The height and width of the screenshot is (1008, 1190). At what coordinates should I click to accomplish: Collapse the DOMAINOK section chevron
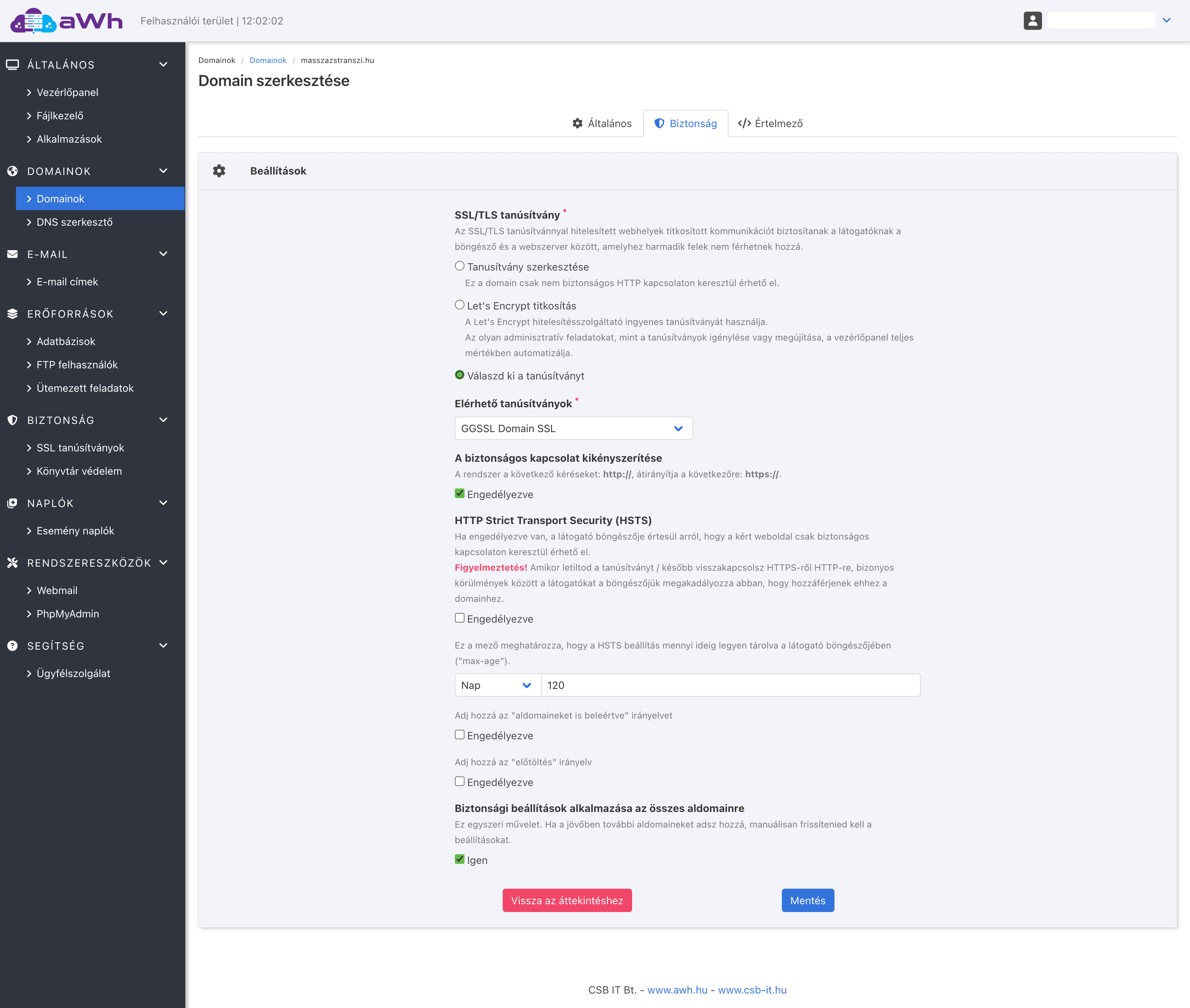[x=163, y=171]
